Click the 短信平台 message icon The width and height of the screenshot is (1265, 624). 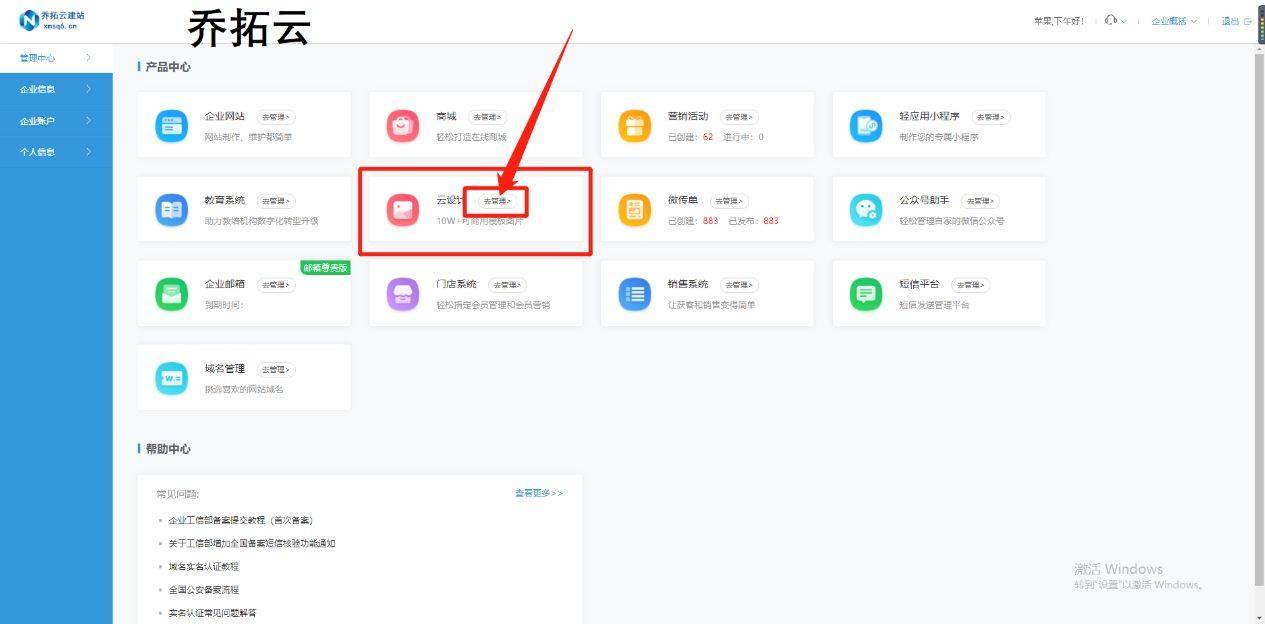(x=866, y=294)
